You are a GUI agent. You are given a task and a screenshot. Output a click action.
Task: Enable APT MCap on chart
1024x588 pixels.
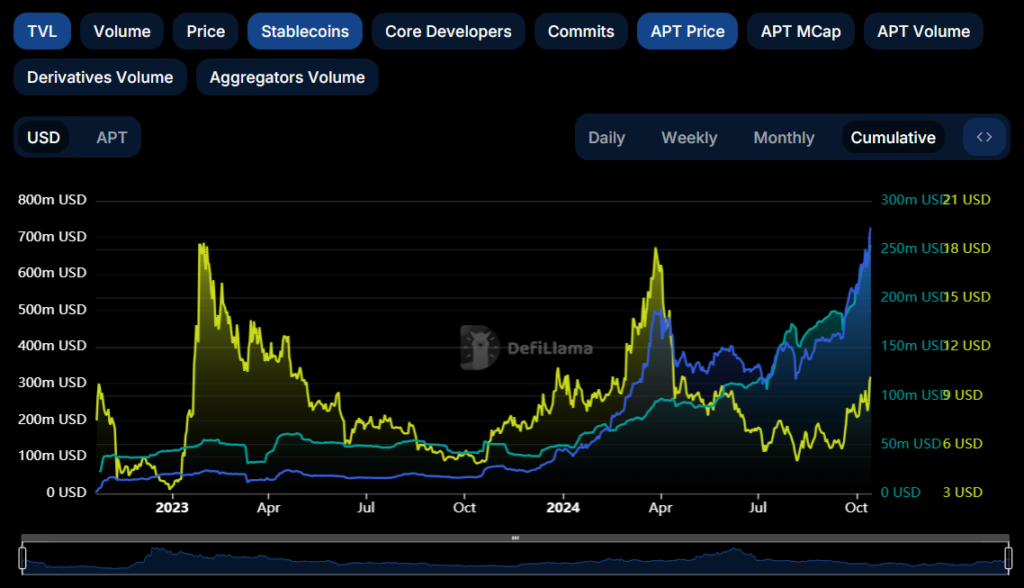[801, 31]
